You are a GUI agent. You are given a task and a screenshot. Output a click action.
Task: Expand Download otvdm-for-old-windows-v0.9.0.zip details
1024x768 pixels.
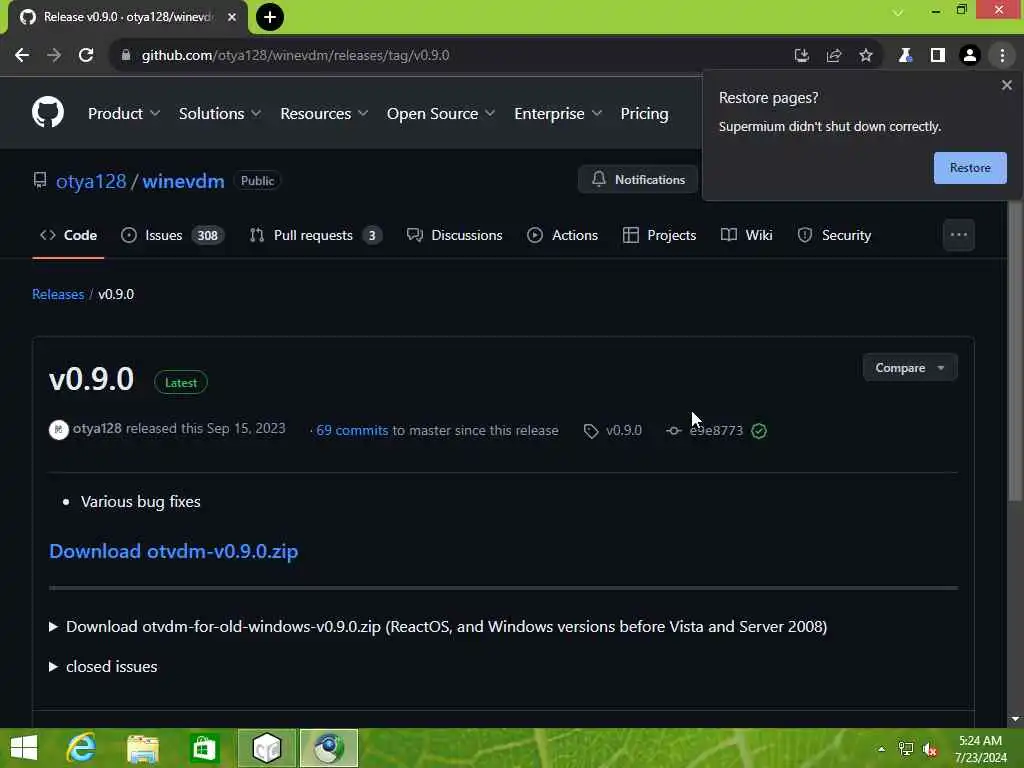point(438,627)
